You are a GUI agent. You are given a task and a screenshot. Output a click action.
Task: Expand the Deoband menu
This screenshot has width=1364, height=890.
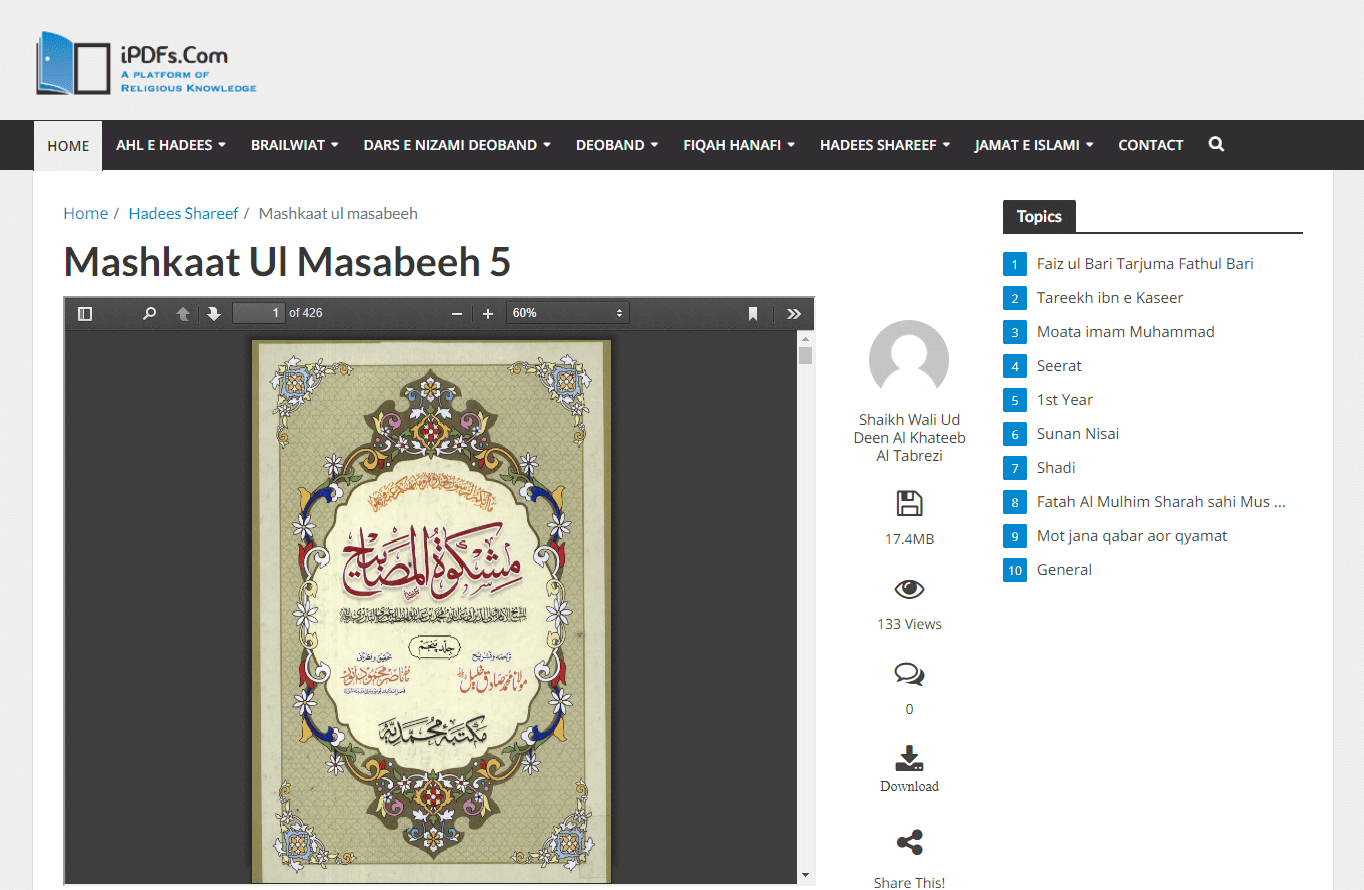coord(617,145)
